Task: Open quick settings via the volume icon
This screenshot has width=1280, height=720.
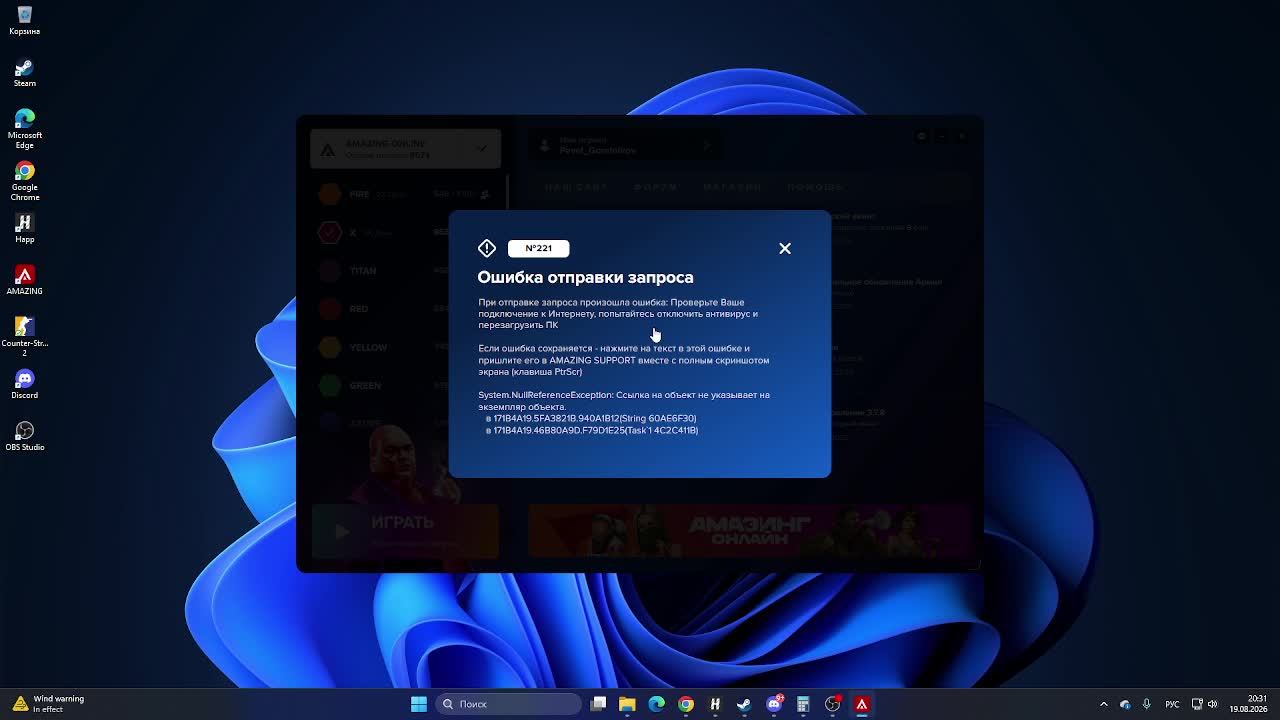Action: point(1213,704)
